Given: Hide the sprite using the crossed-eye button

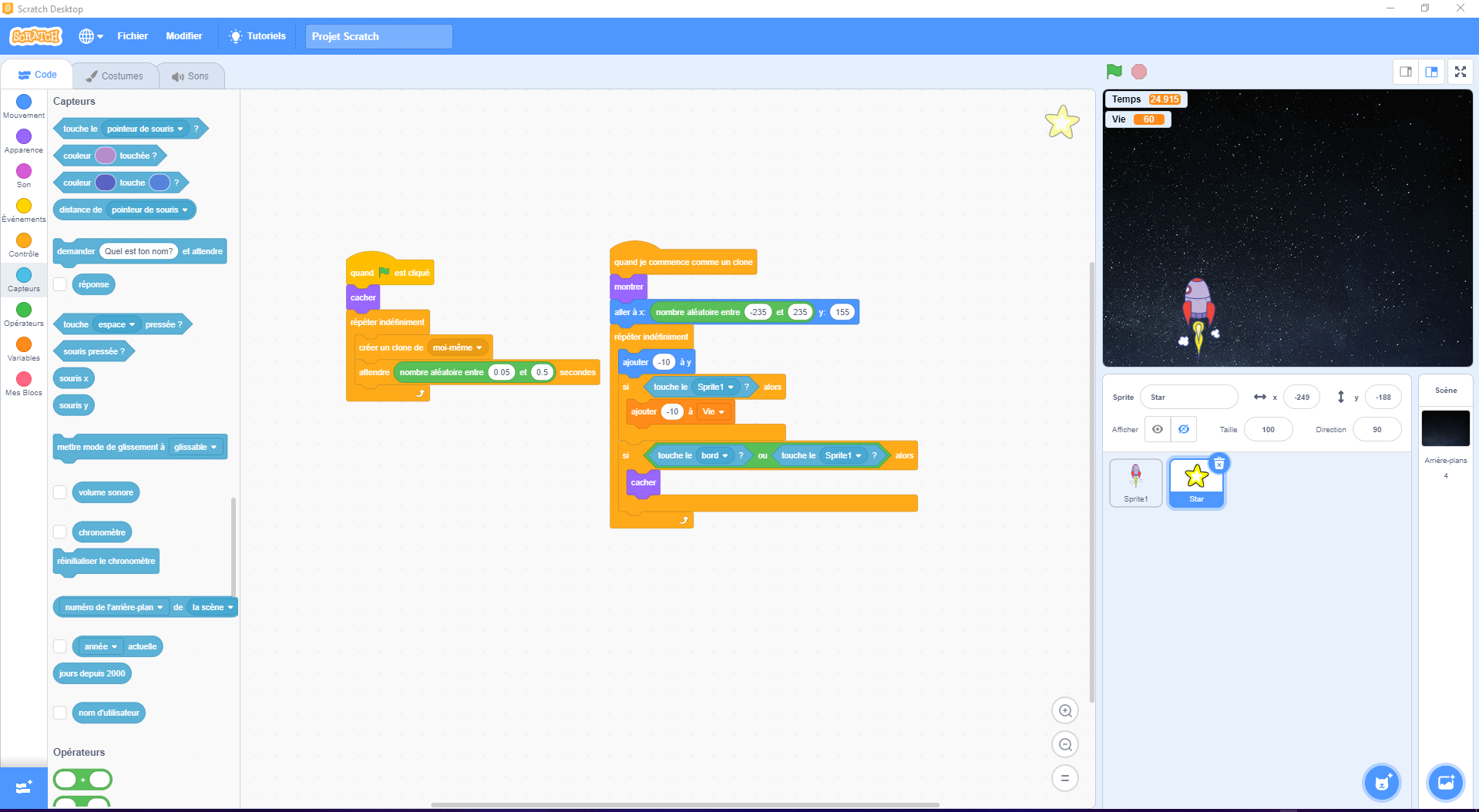Looking at the screenshot, I should pos(1183,430).
